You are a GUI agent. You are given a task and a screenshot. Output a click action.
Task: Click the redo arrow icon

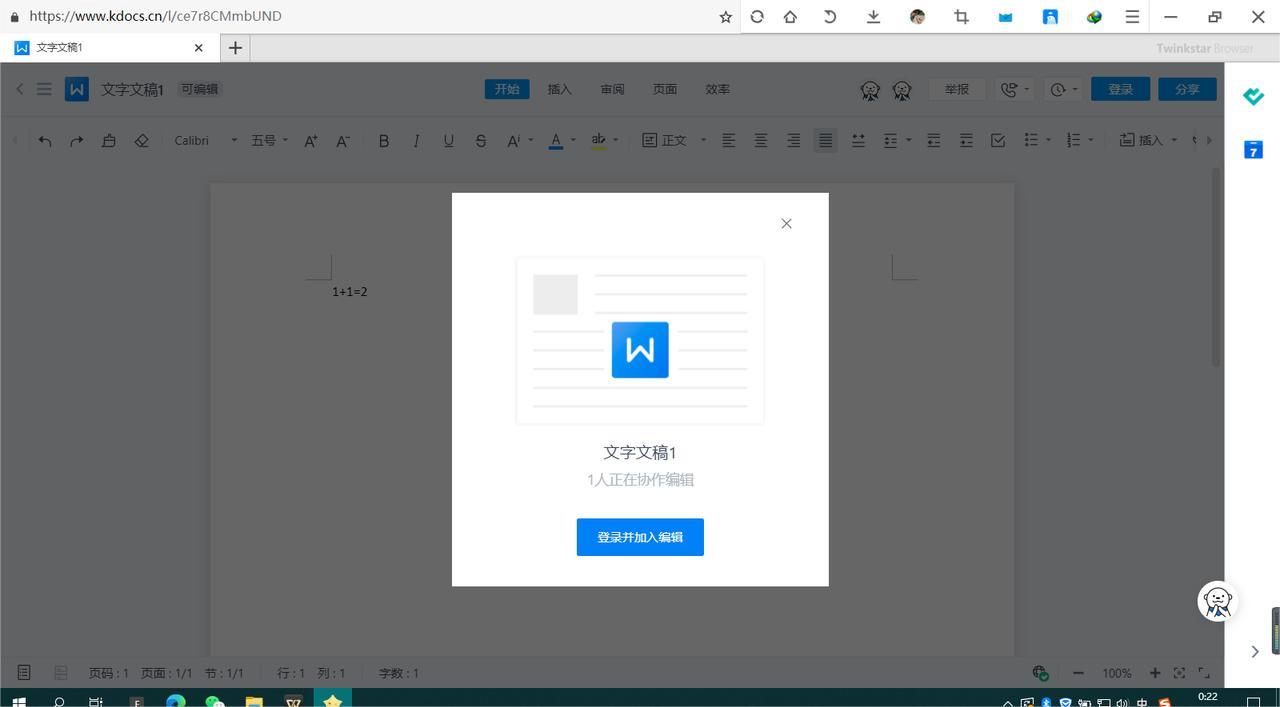click(x=77, y=141)
